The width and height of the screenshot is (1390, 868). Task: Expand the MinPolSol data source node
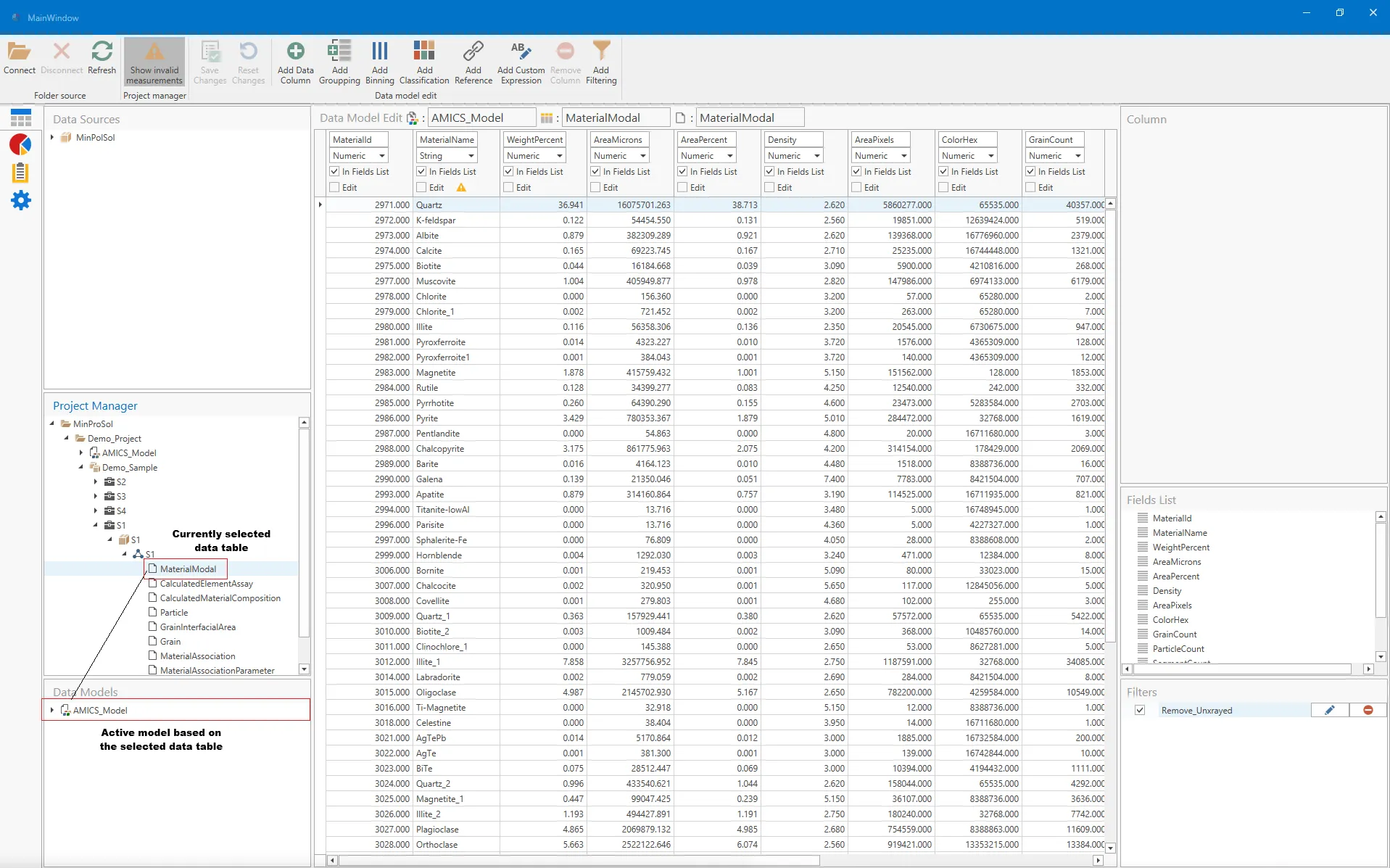point(52,137)
